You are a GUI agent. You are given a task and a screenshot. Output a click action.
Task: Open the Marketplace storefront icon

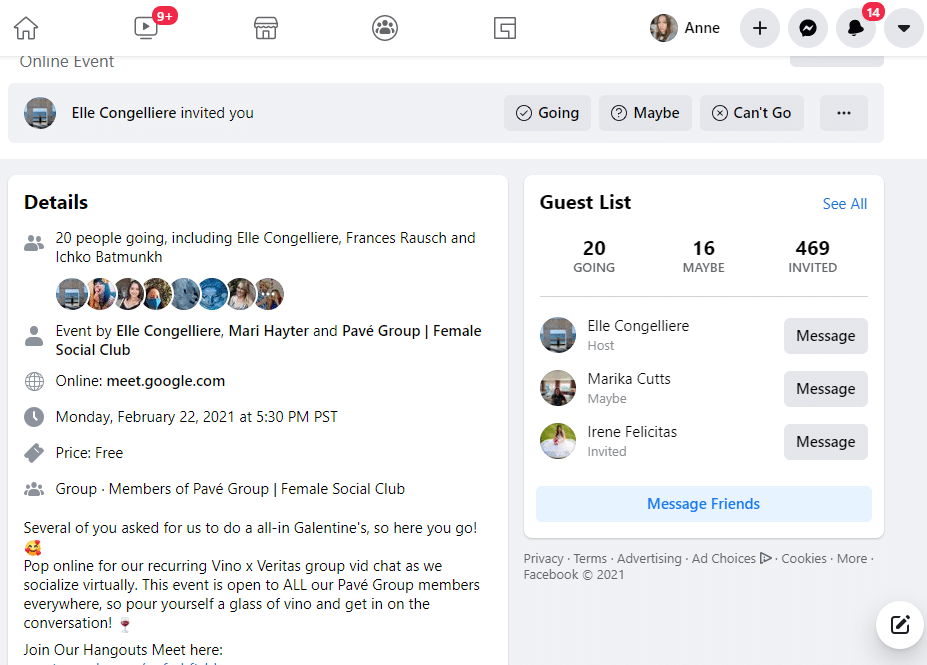pyautogui.click(x=265, y=28)
